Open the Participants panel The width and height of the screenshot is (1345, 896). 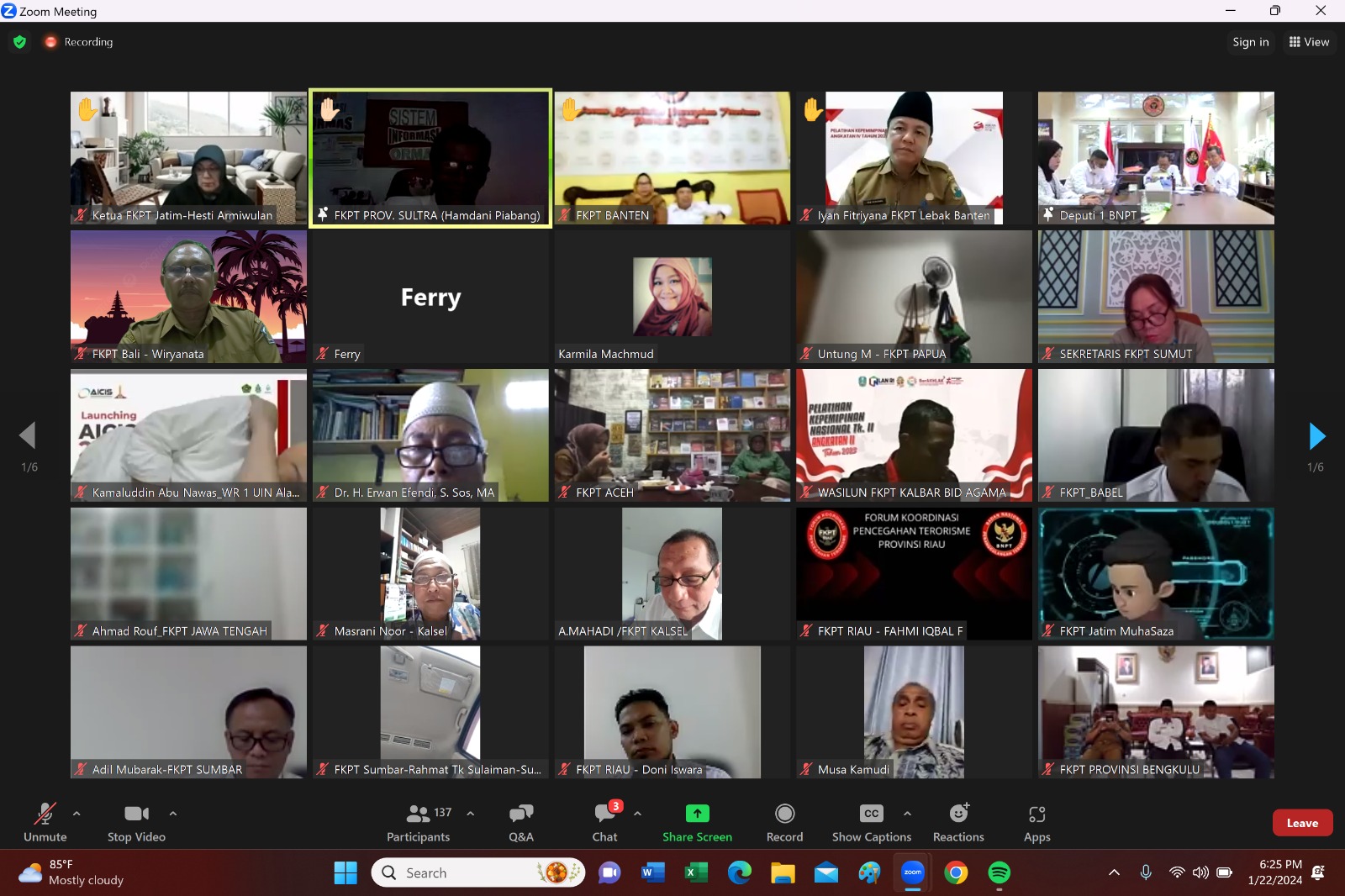coord(419,822)
